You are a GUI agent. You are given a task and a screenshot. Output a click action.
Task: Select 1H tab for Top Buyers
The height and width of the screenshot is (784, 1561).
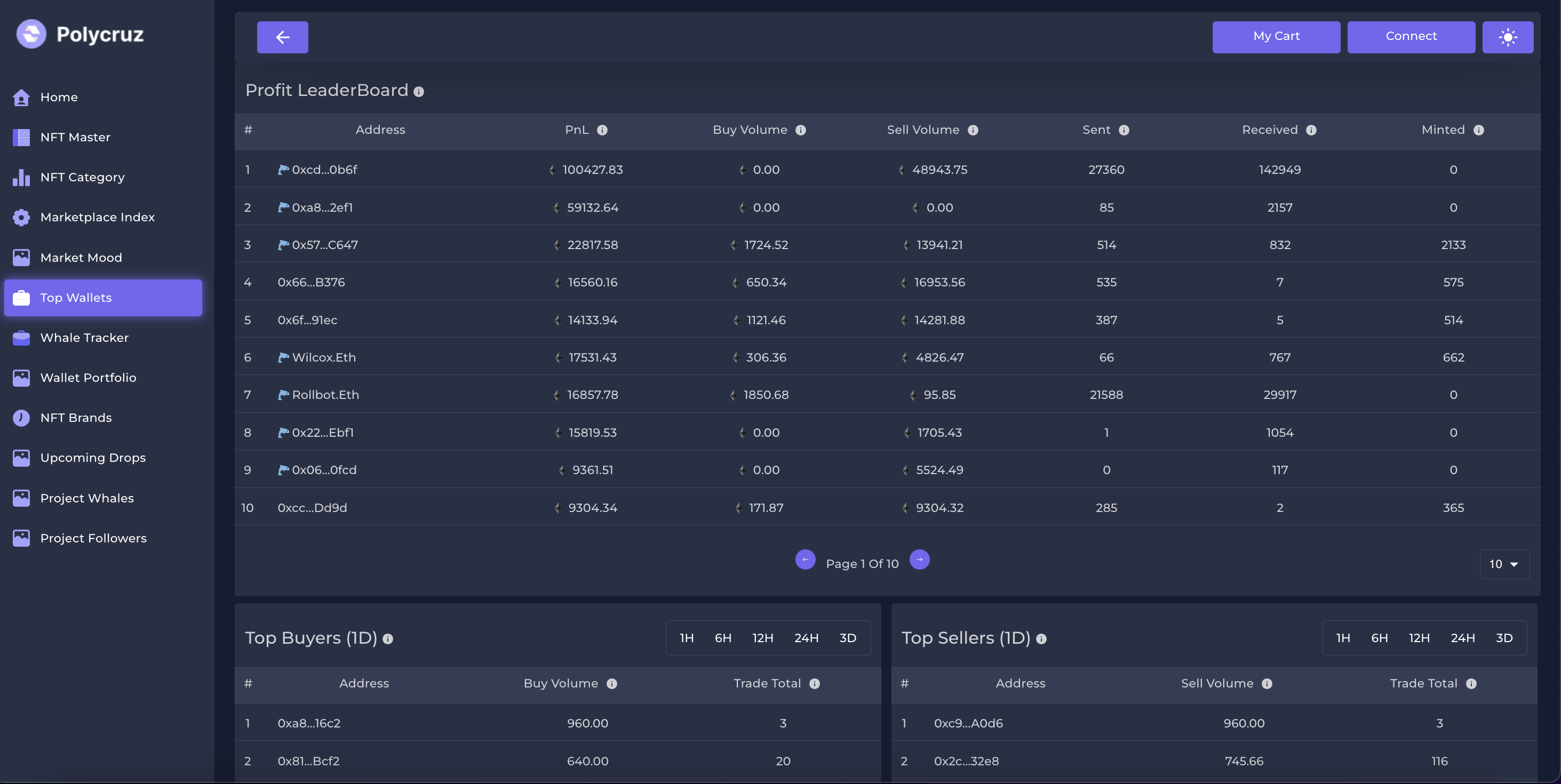[687, 638]
